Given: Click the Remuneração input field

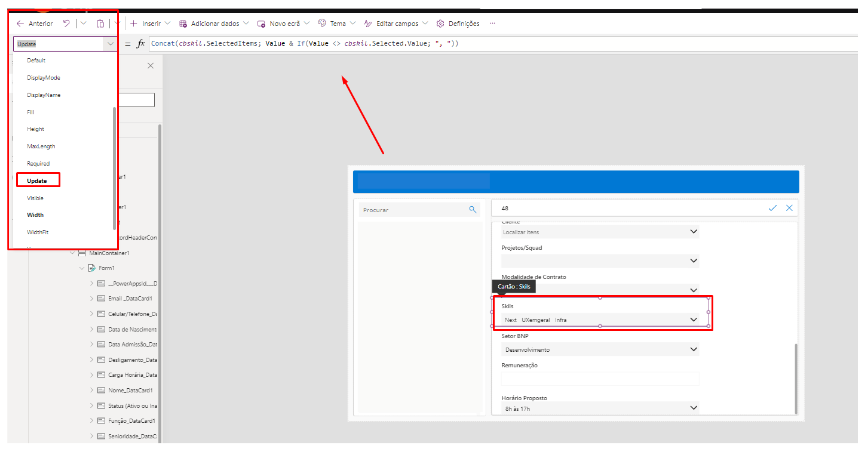Looking at the screenshot, I should [600, 380].
